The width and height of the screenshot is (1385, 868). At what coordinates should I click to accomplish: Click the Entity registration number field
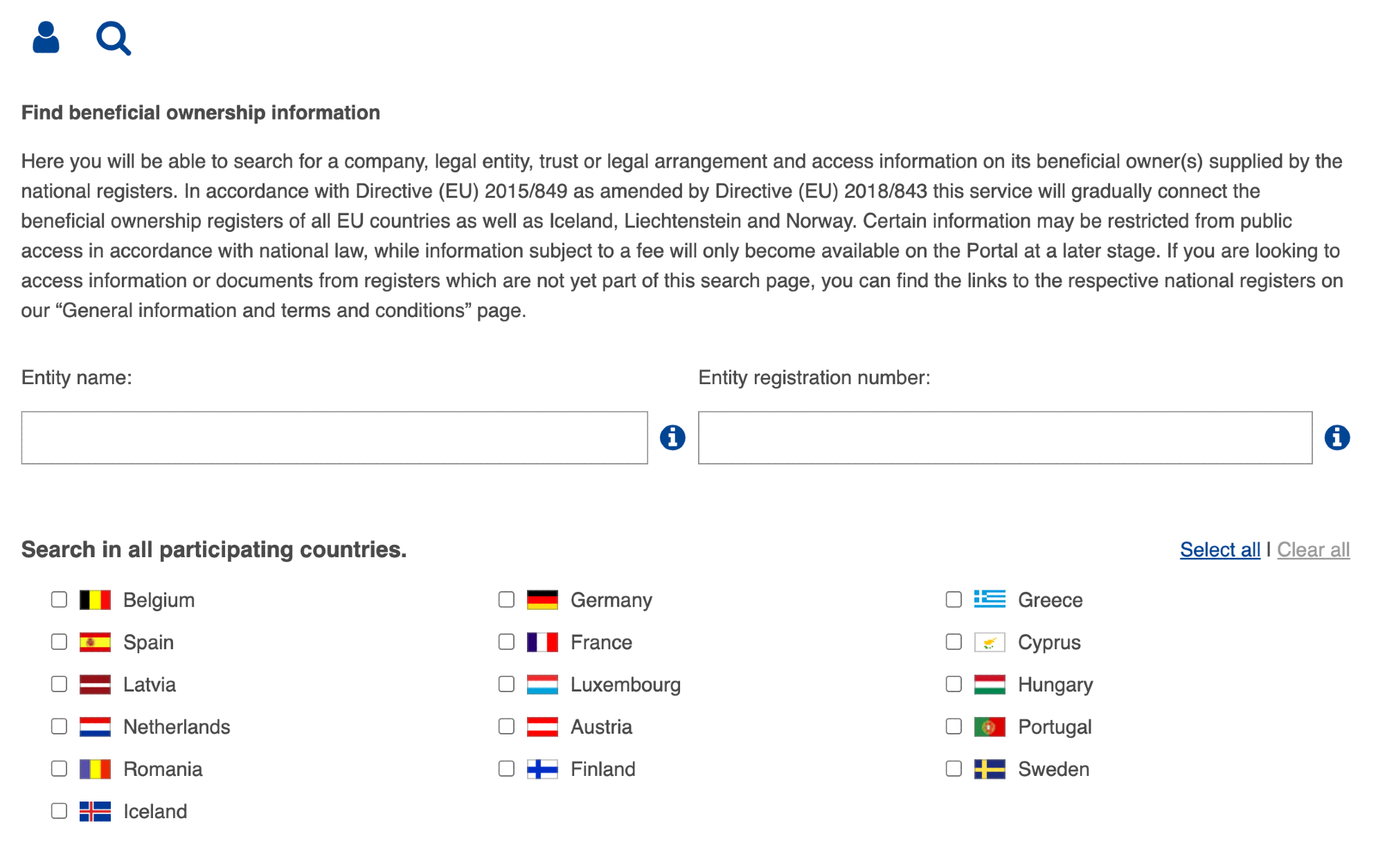(x=1005, y=437)
